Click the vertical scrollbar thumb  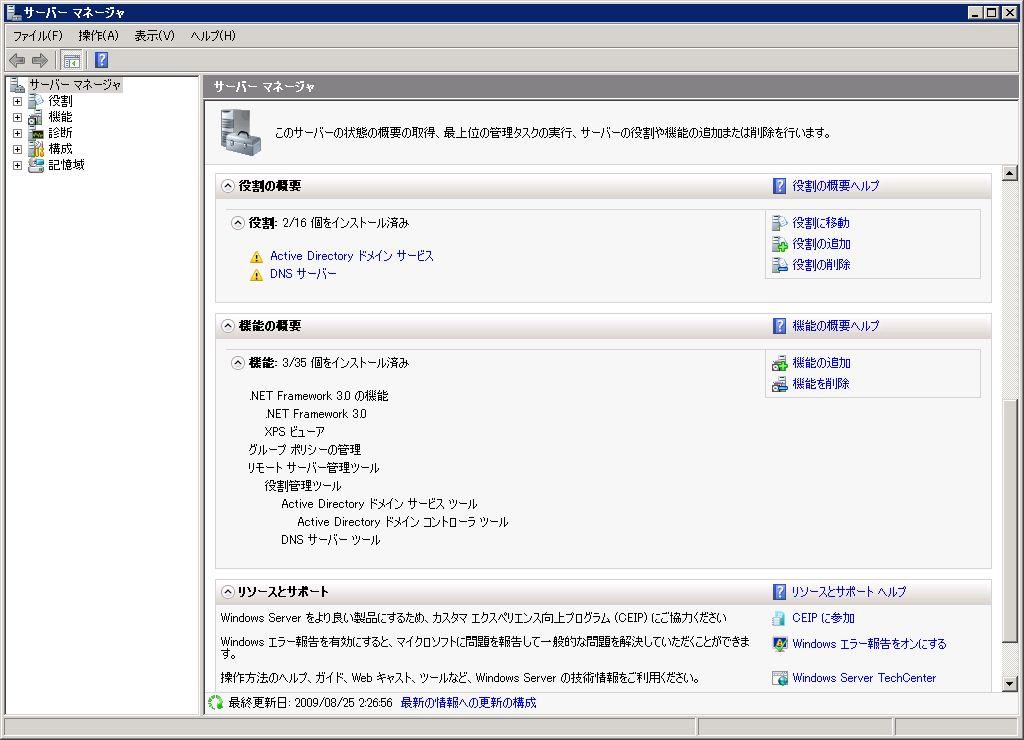click(1010, 519)
